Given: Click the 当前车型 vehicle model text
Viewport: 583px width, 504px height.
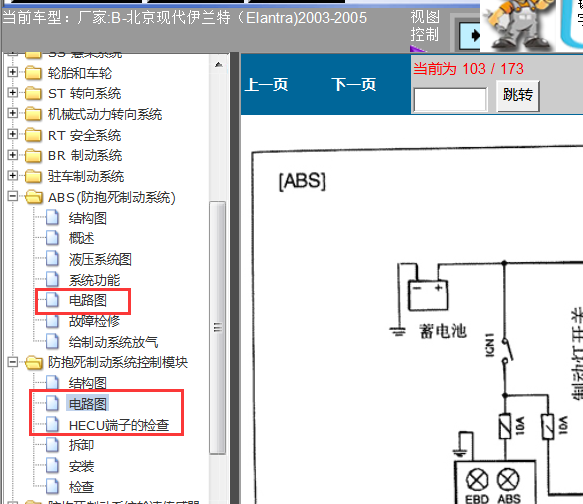Looking at the screenshot, I should tap(185, 18).
